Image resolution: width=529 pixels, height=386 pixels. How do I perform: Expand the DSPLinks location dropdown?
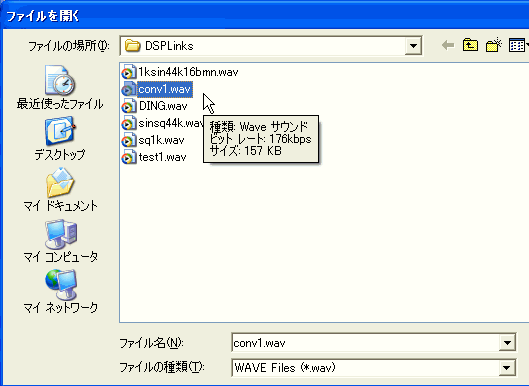(413, 46)
